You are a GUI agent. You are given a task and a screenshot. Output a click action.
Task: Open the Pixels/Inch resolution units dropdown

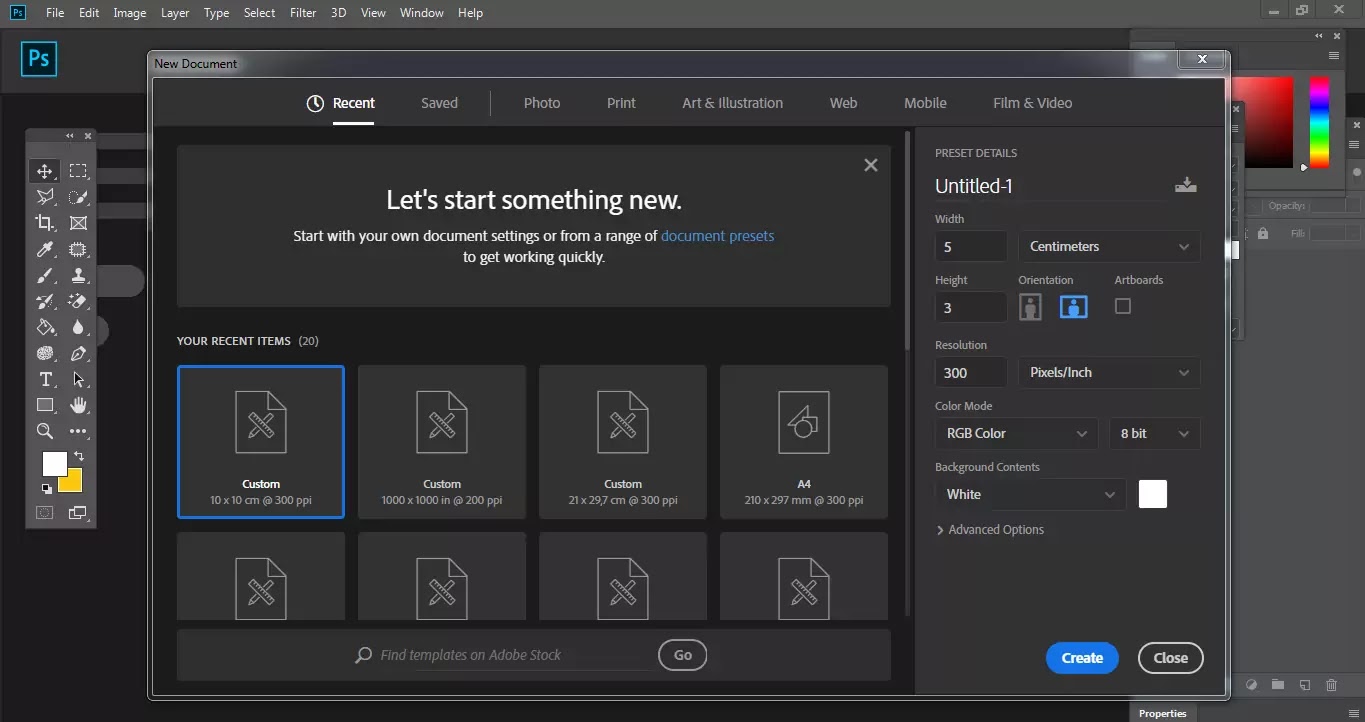click(1109, 372)
